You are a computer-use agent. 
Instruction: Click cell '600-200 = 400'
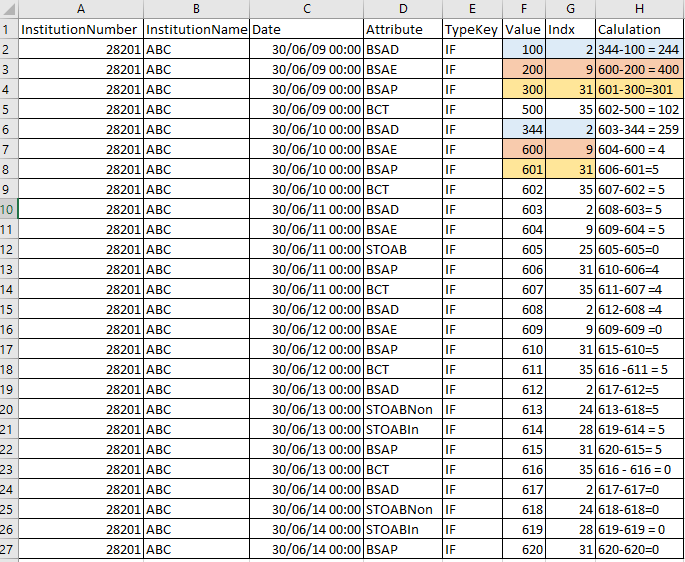coord(640,69)
